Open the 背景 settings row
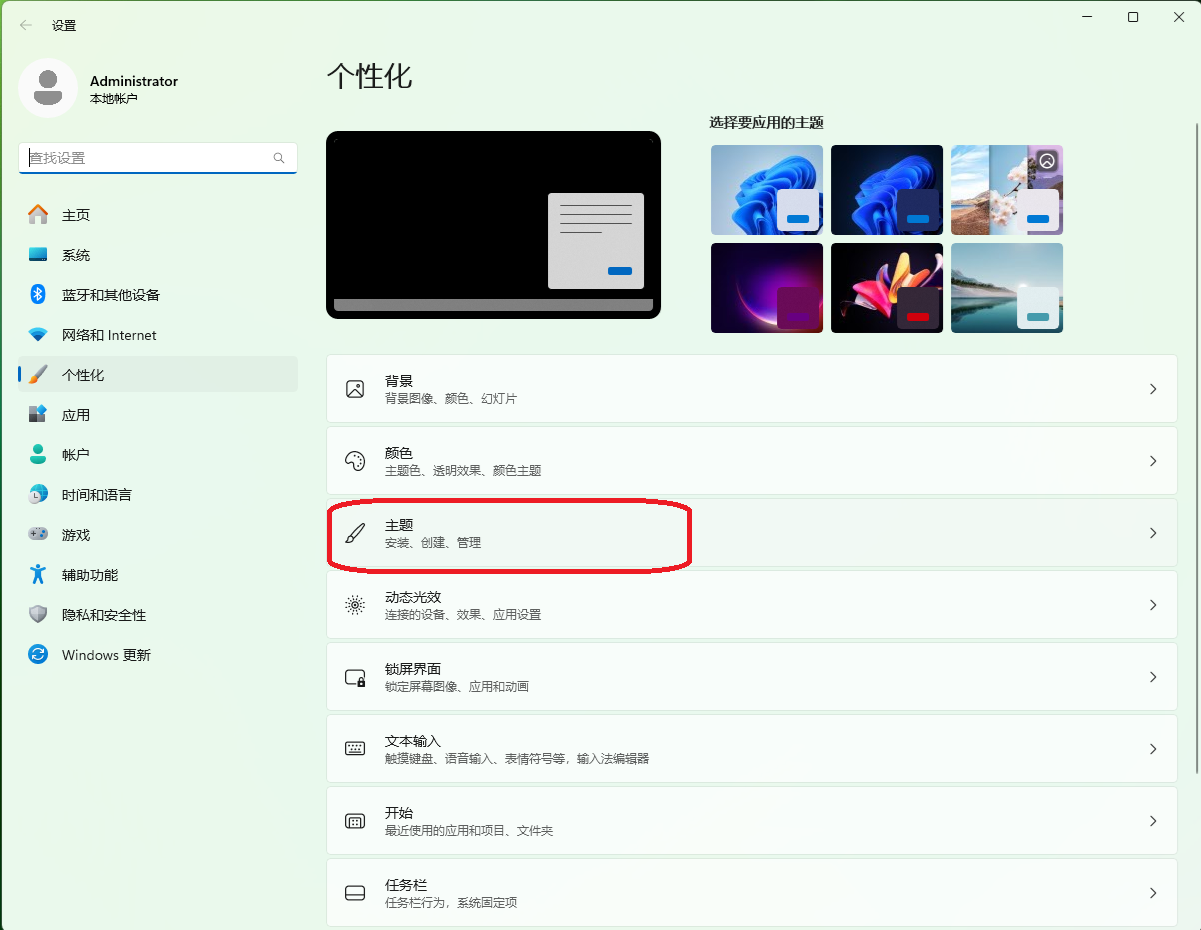Screen dimensions: 1201x930 click(752, 389)
